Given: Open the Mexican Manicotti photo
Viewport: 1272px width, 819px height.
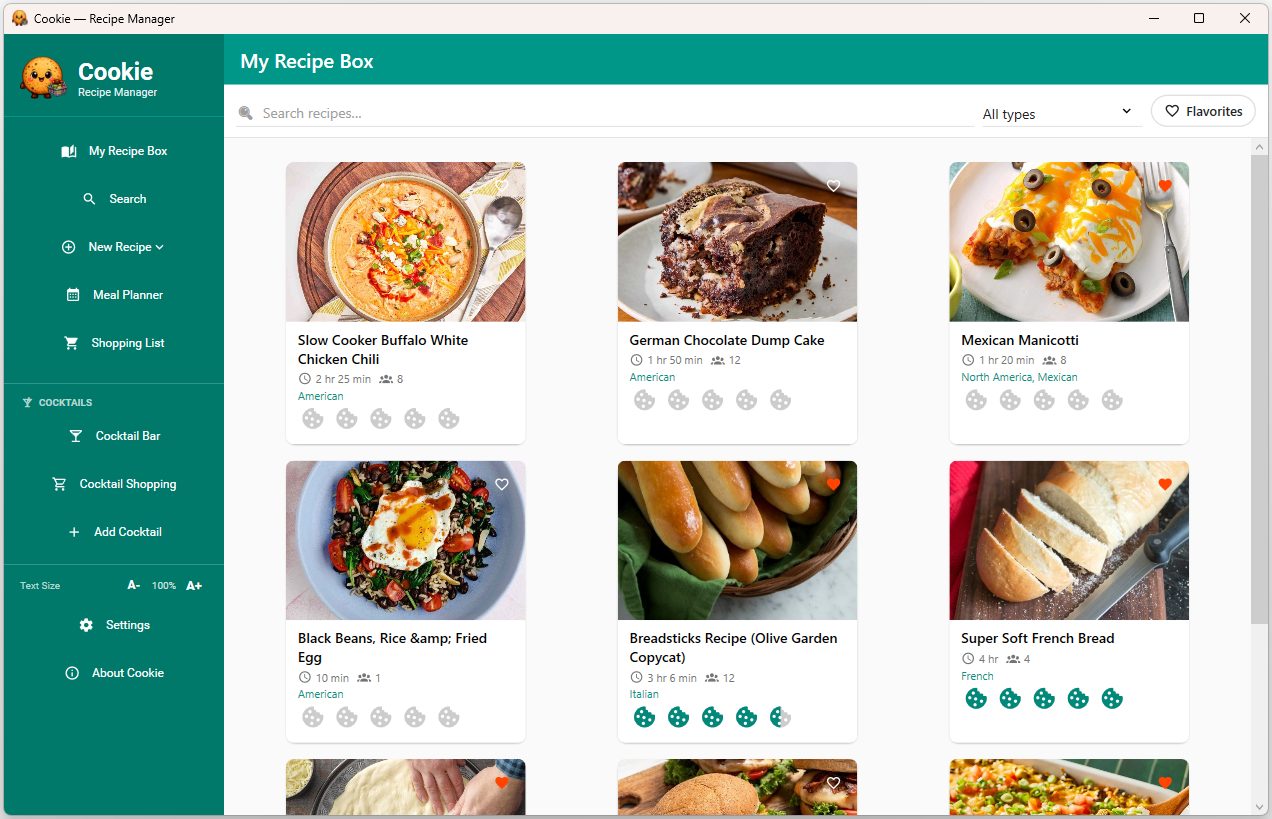Looking at the screenshot, I should pyautogui.click(x=1069, y=242).
